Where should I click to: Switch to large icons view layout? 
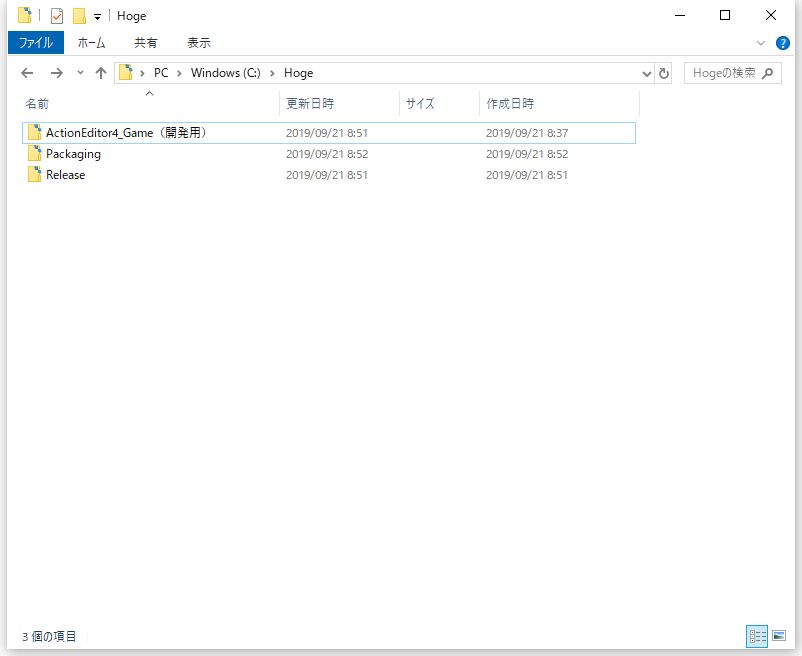779,636
